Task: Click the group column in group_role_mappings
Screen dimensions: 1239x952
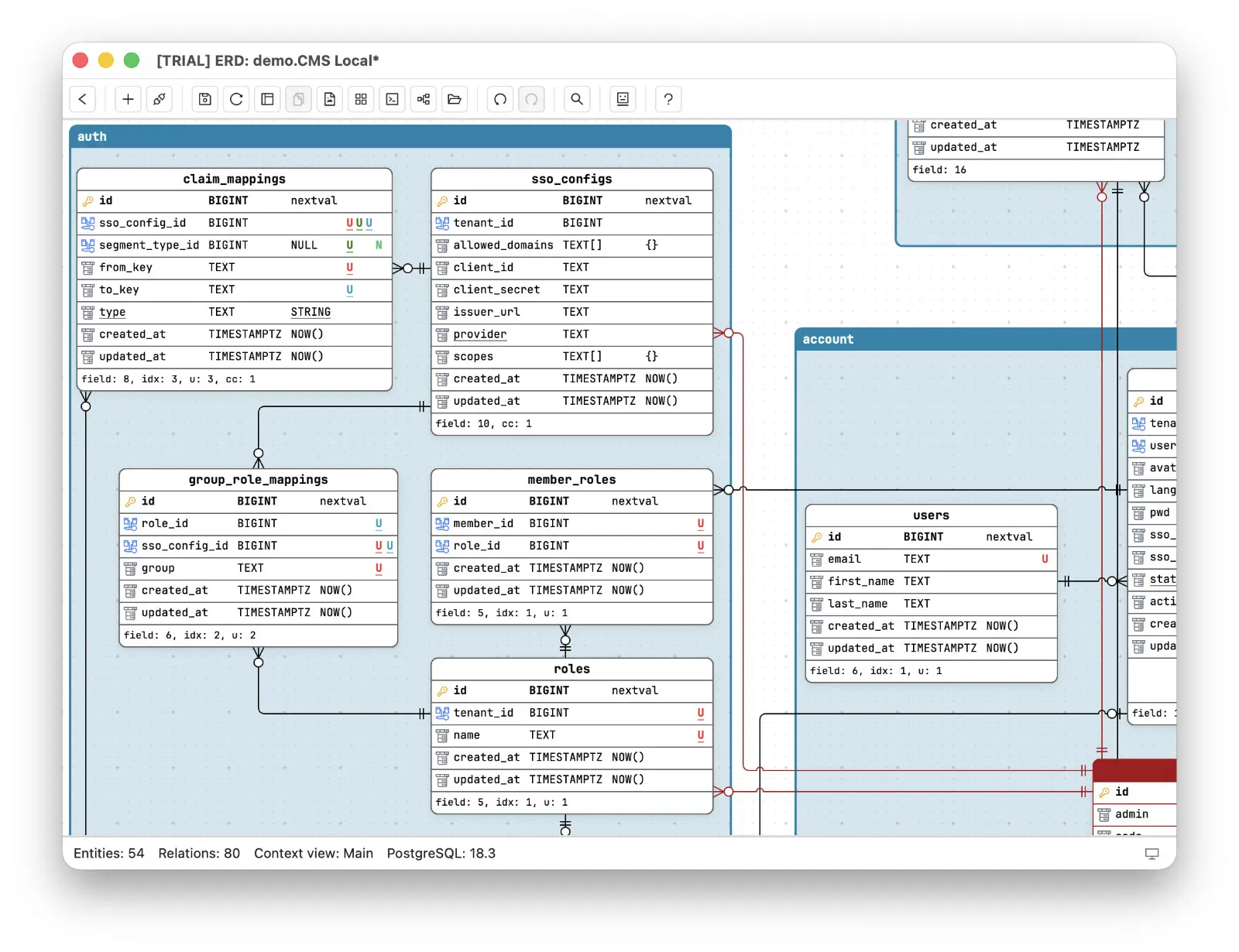Action: 259,568
